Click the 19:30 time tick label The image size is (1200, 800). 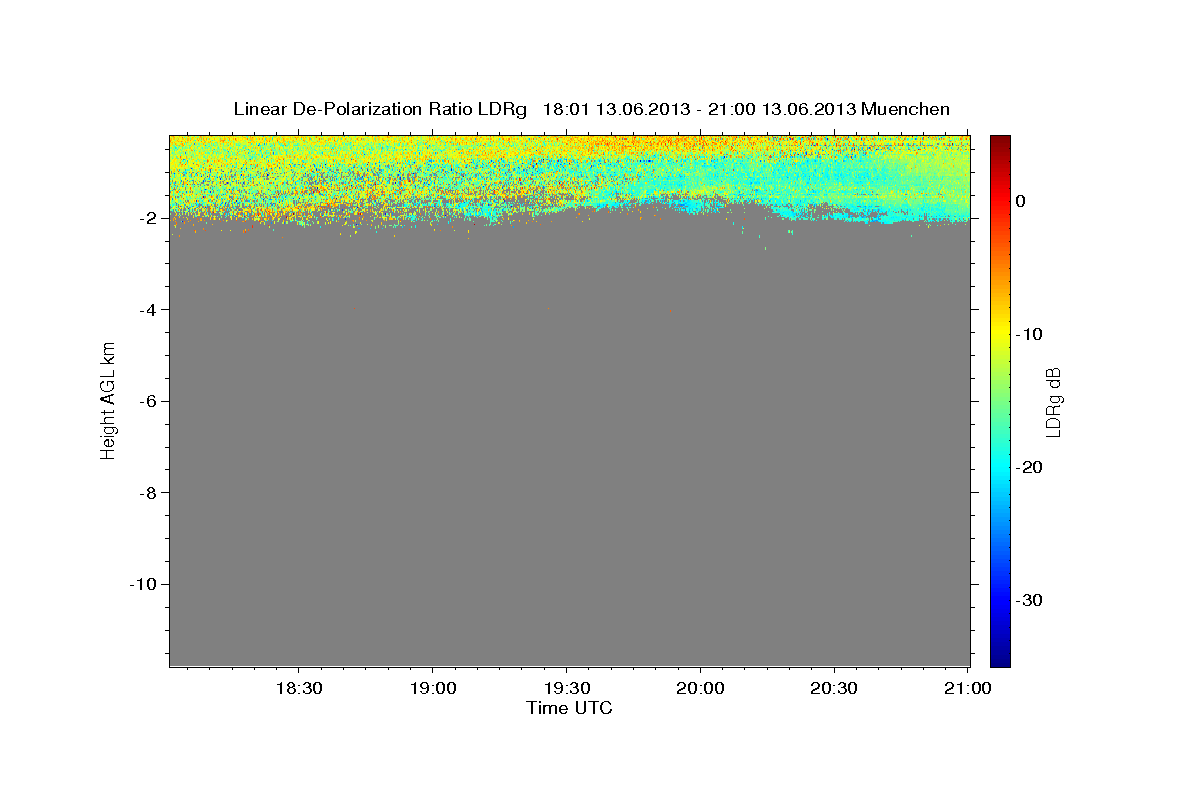566,689
